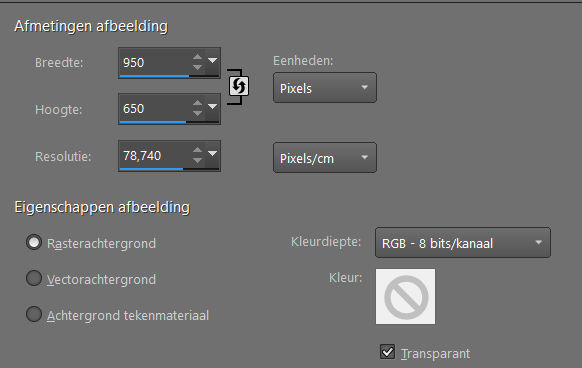Viewport: 582px width, 368px height.
Task: Uncheck the Transparant checkbox
Action: (387, 352)
